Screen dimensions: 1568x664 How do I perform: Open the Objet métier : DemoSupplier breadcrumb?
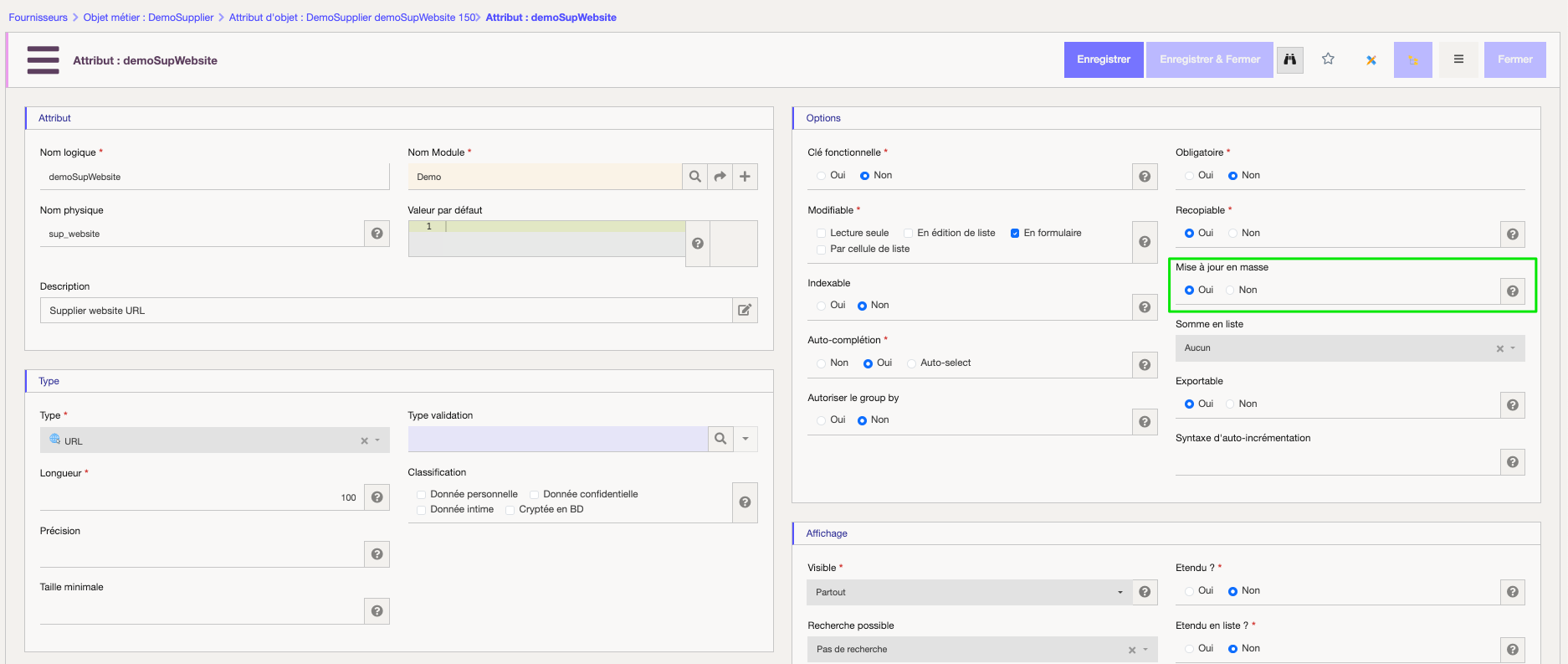click(x=148, y=18)
